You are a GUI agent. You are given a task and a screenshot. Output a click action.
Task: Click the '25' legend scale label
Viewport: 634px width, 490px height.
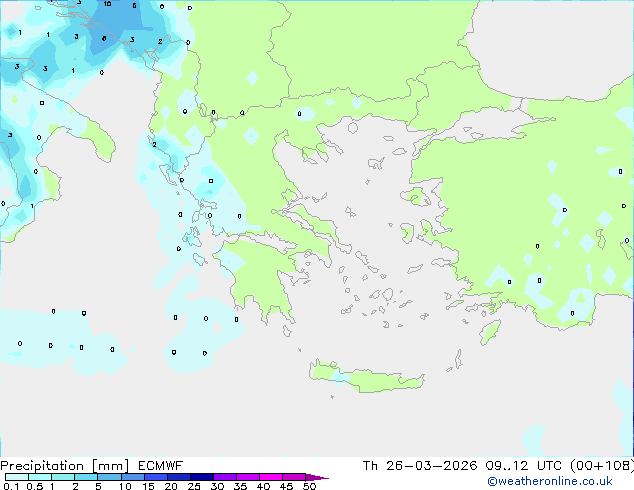pyautogui.click(x=194, y=486)
